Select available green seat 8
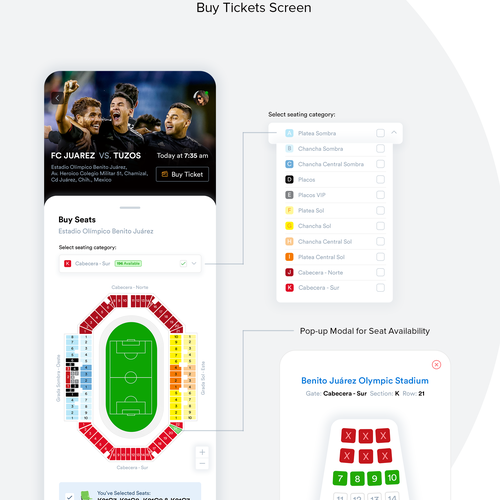Viewport: 500px width, 500px height. (x=357, y=479)
